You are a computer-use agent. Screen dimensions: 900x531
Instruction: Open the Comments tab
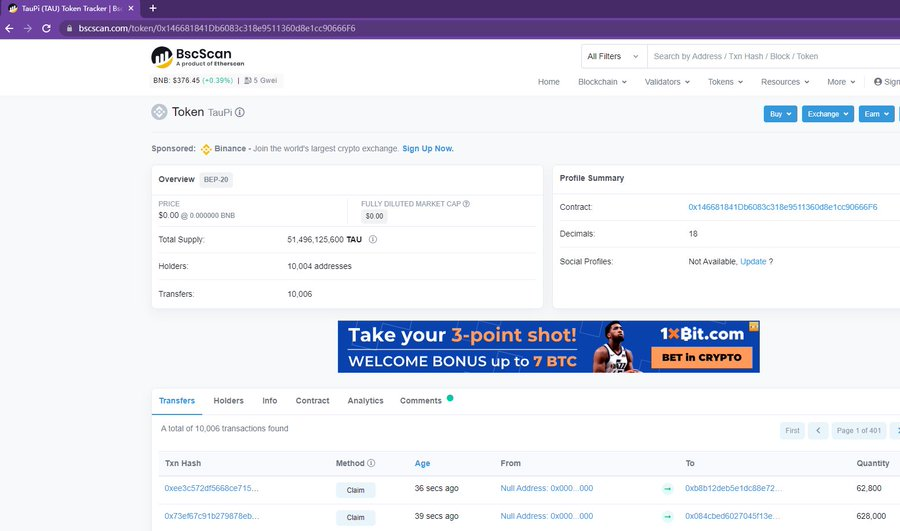(x=421, y=401)
